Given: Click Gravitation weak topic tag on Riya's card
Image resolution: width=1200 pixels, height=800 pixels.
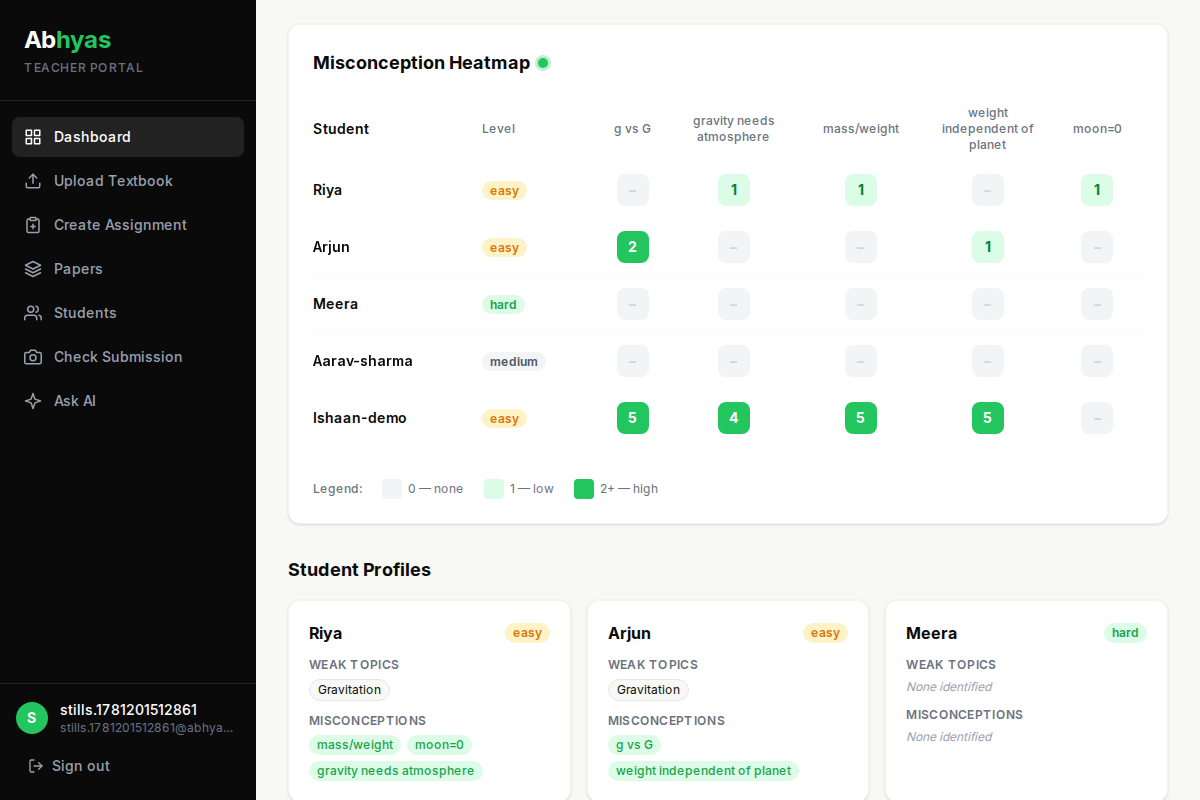Looking at the screenshot, I should tap(349, 690).
